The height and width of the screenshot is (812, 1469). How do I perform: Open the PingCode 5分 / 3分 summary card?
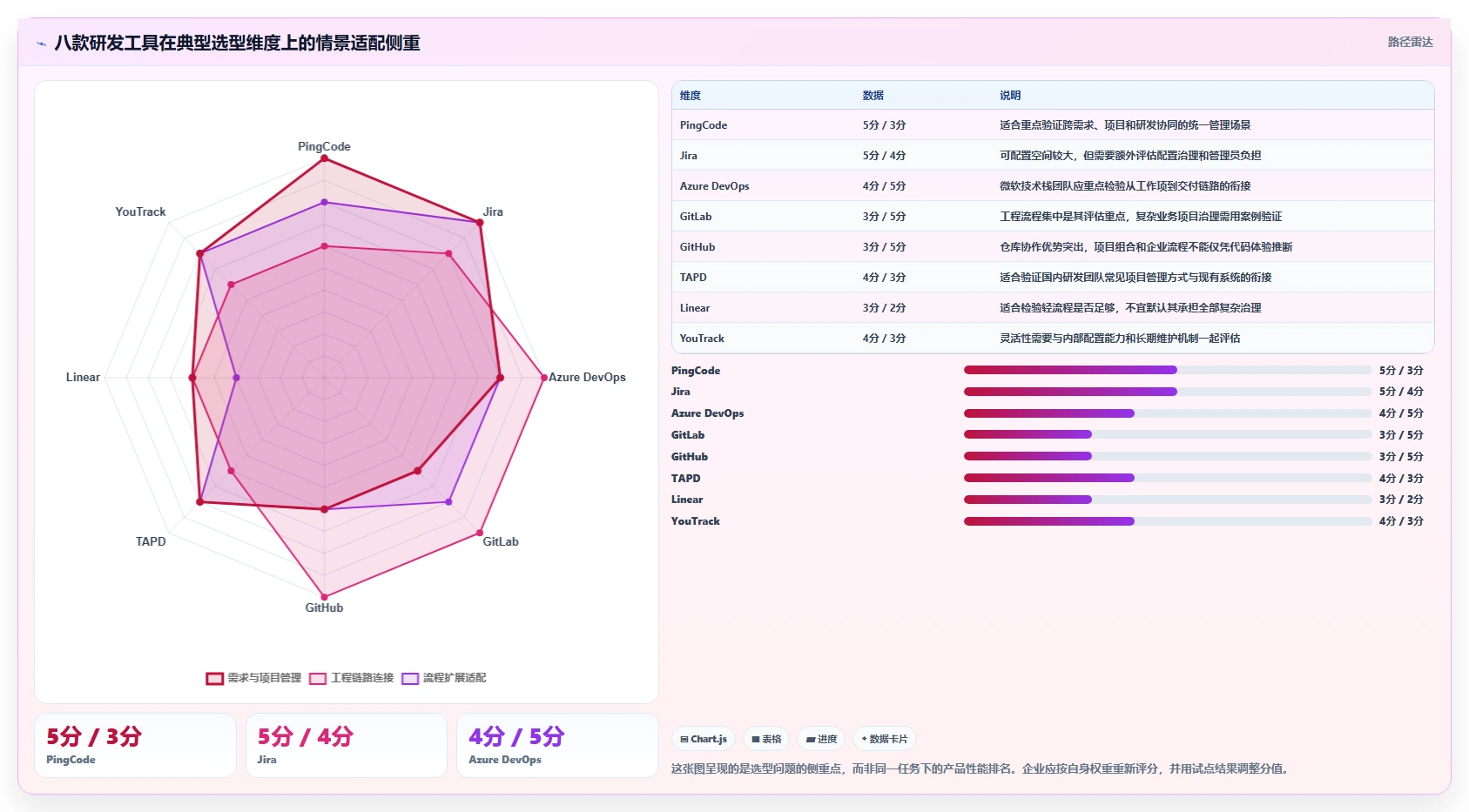tap(135, 745)
